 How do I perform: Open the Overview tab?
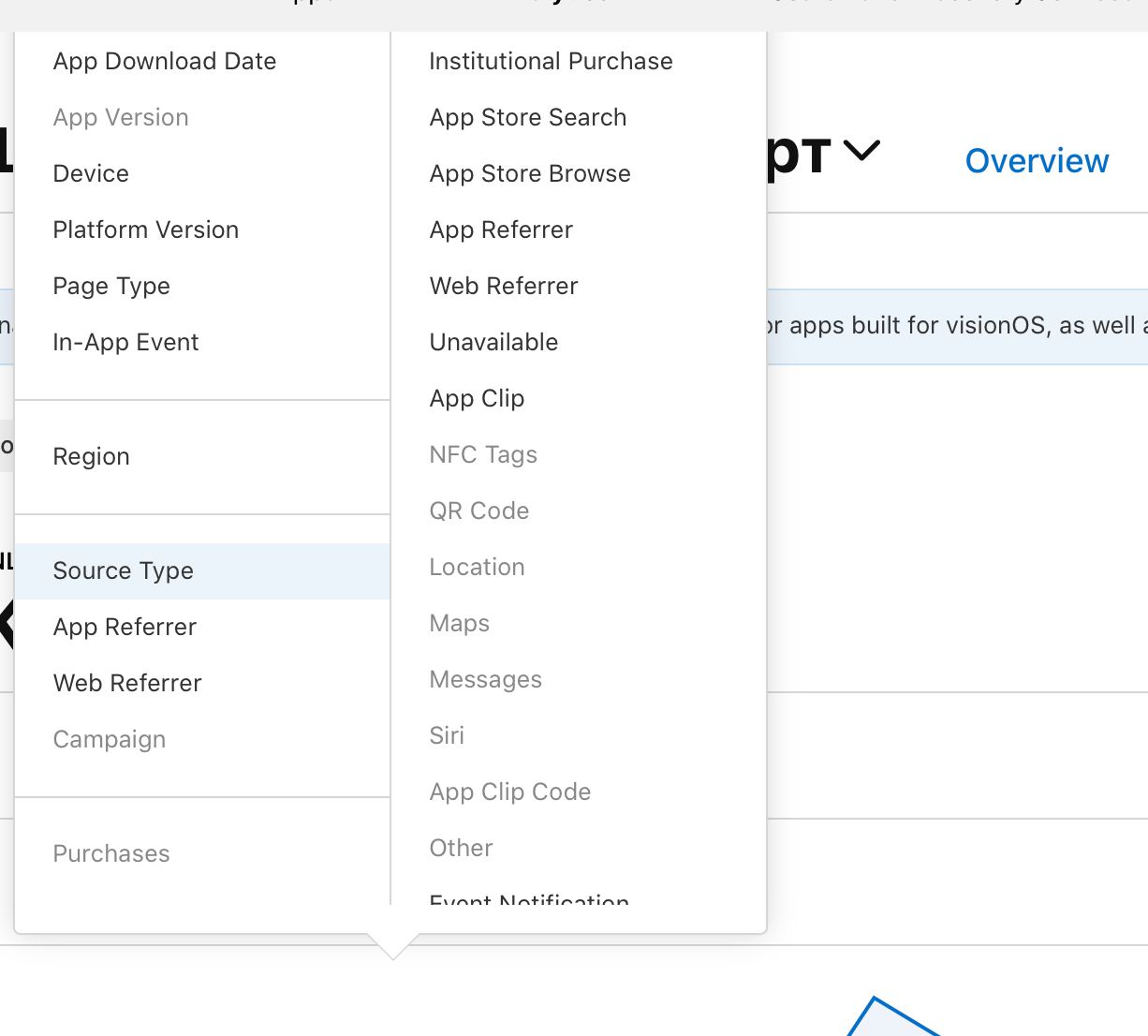(1037, 161)
